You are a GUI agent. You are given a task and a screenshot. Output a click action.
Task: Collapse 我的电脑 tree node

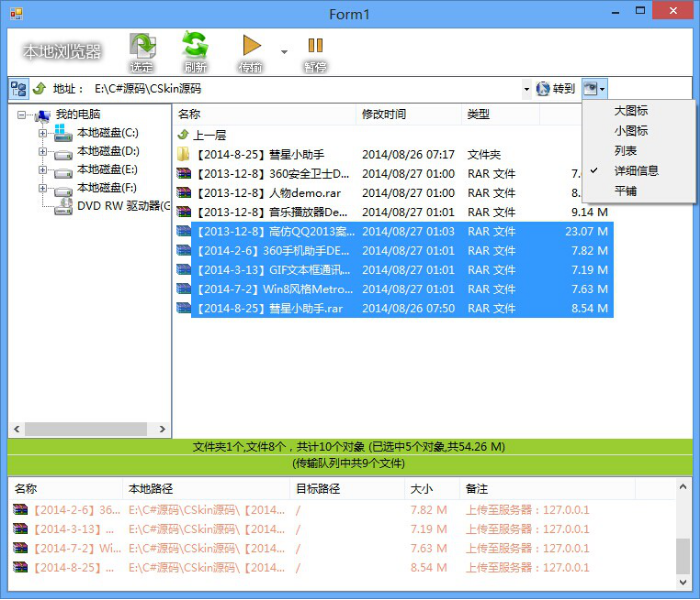click(21, 115)
